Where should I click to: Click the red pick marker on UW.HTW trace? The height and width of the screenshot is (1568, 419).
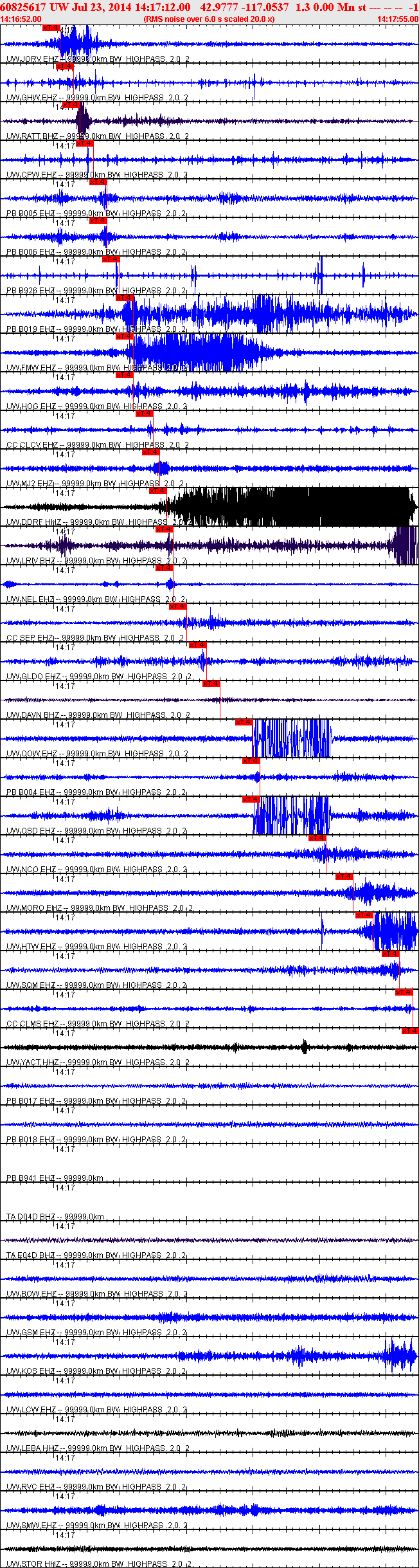364,915
